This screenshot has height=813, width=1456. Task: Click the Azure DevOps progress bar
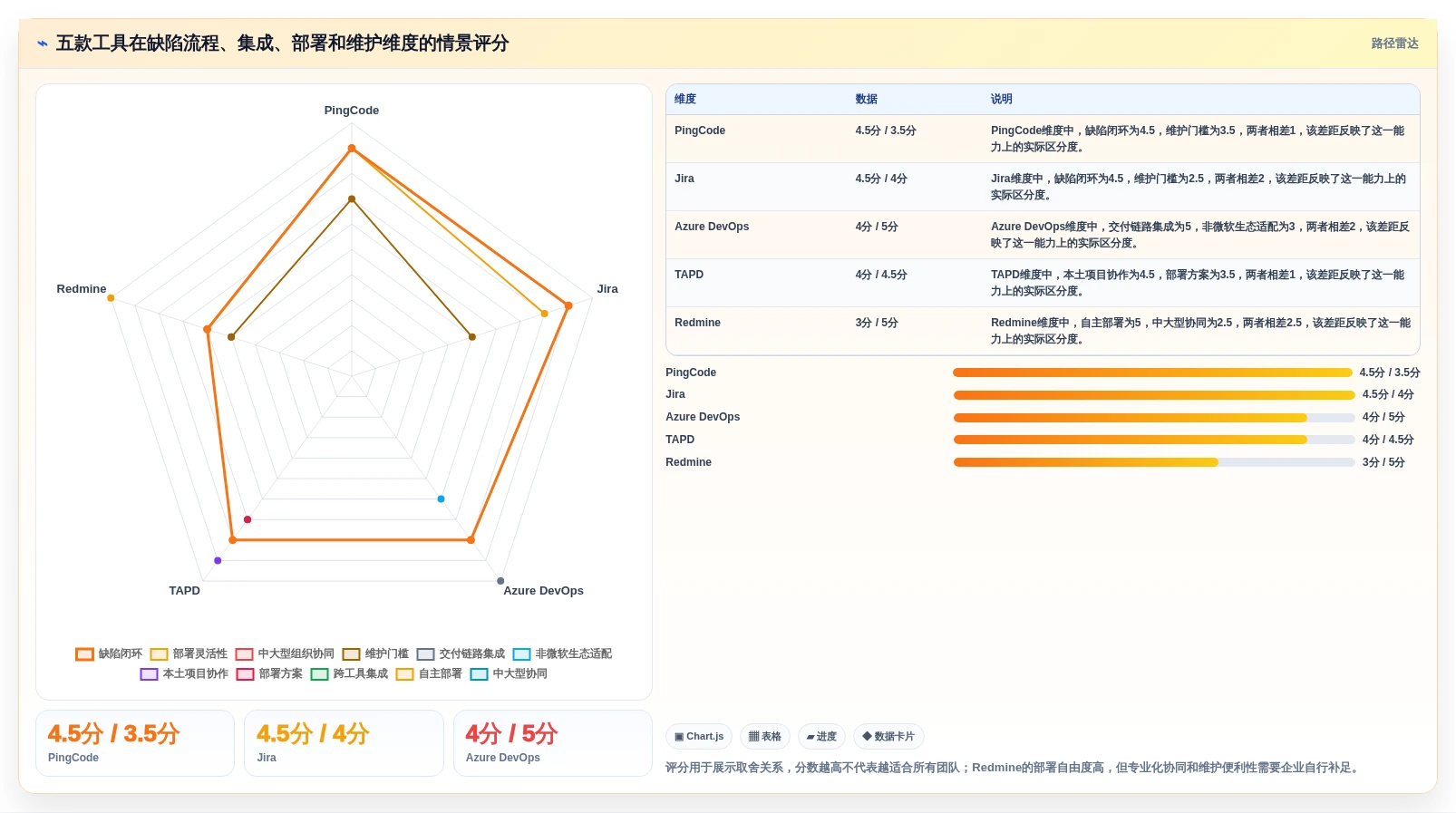coord(1154,418)
